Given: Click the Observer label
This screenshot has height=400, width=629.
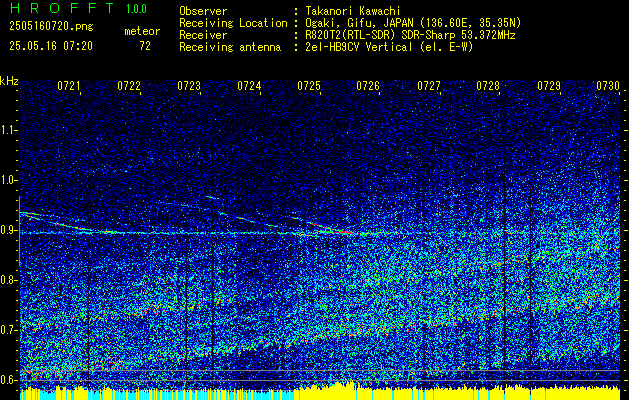Looking at the screenshot, I should coord(203,11).
